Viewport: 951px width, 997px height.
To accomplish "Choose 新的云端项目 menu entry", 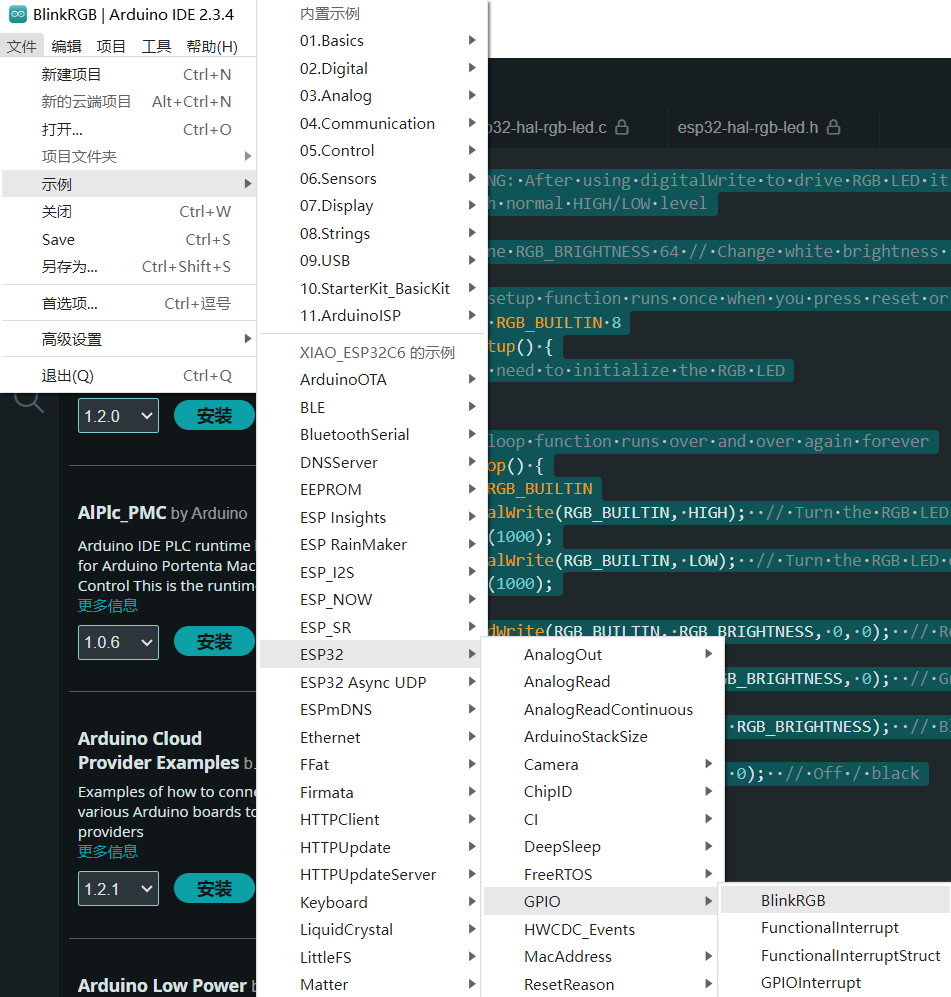I will tap(129, 102).
